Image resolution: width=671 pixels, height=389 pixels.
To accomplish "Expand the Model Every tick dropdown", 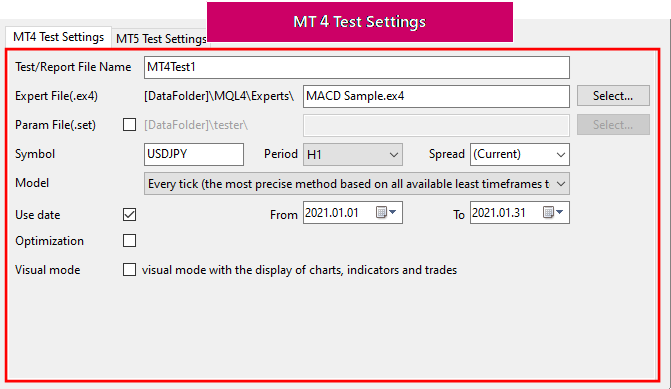I will click(x=356, y=184).
